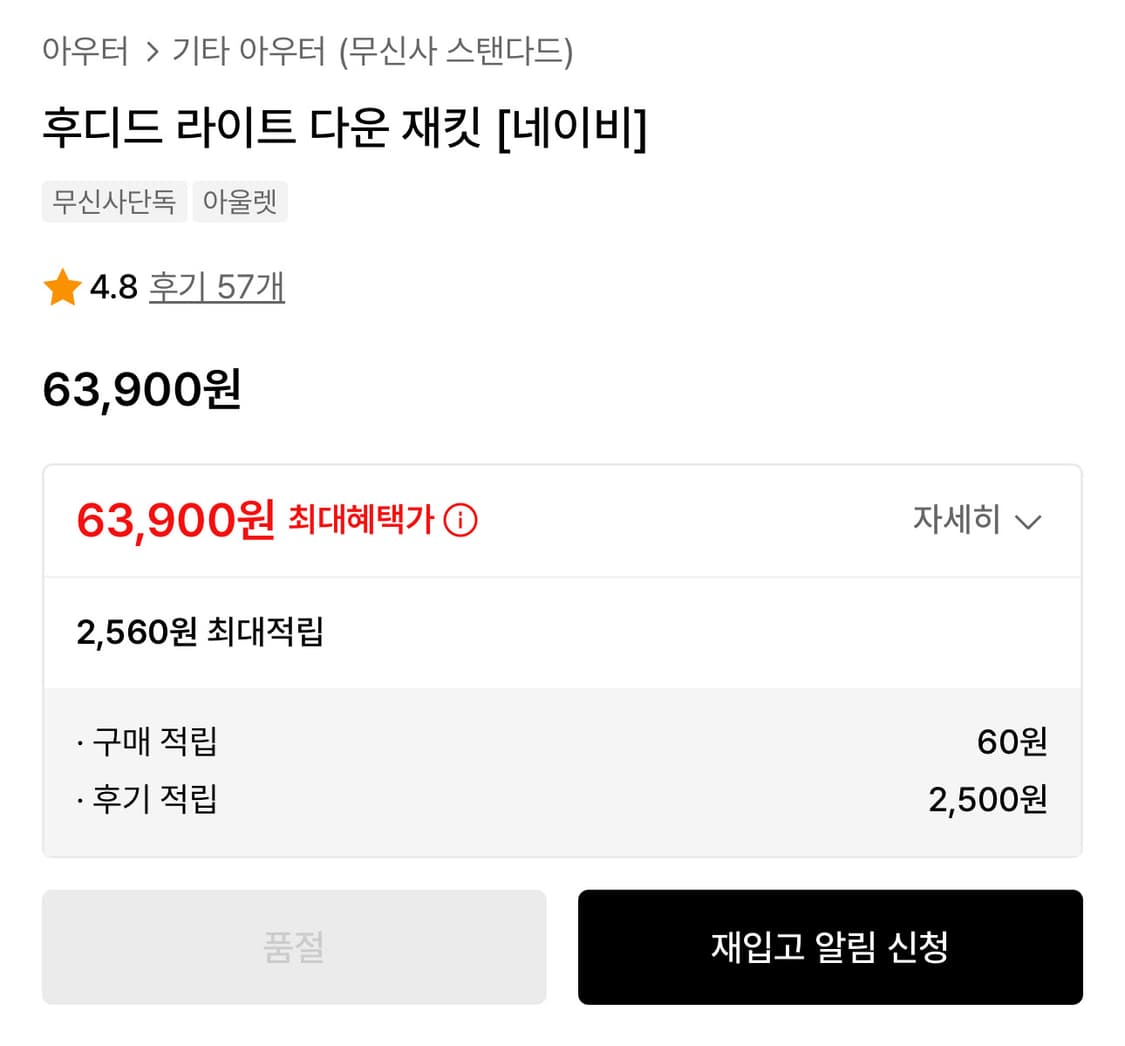Click the product title 후디드 라이트 다운 재킷

click(344, 131)
